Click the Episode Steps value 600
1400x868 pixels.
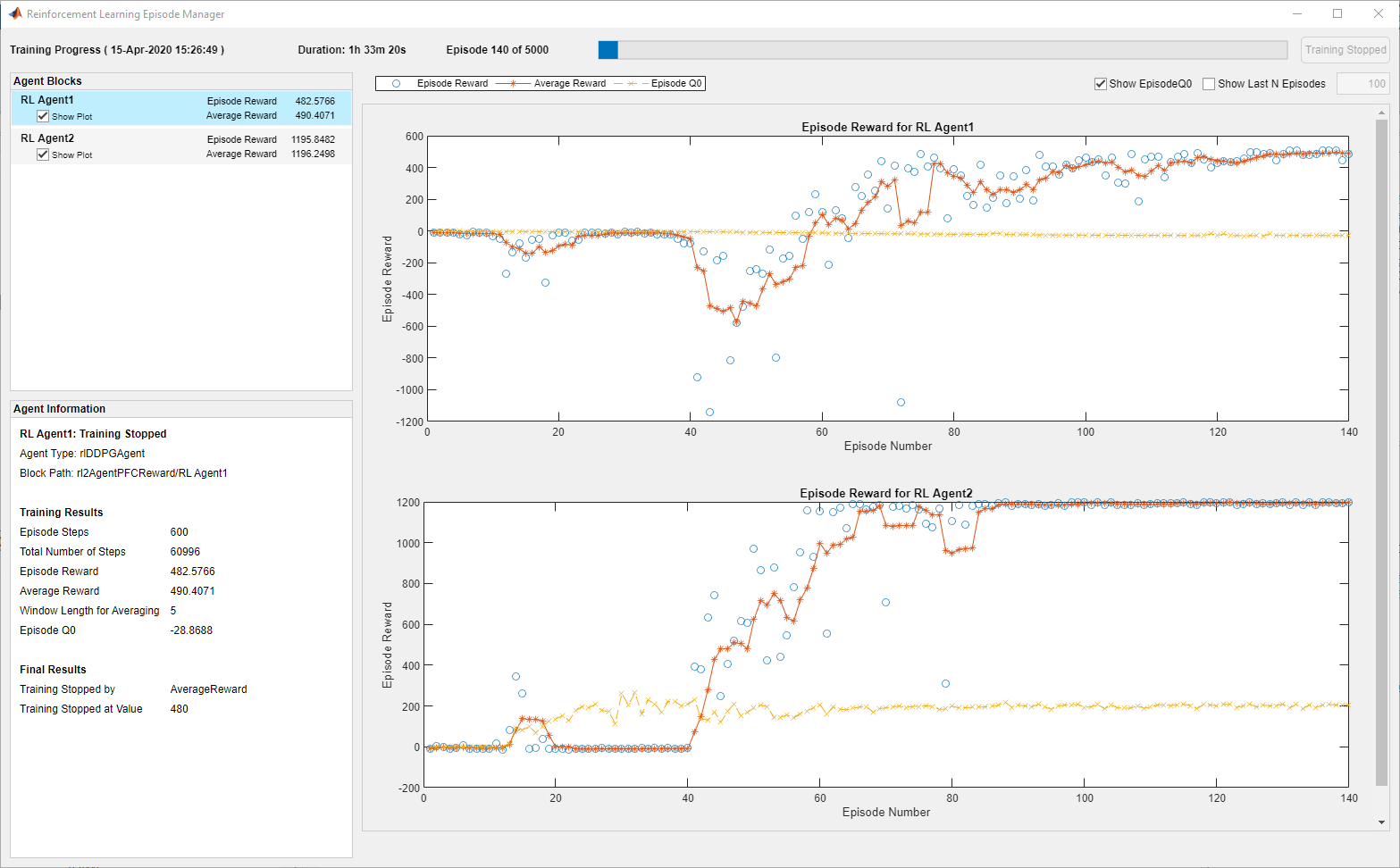180,532
